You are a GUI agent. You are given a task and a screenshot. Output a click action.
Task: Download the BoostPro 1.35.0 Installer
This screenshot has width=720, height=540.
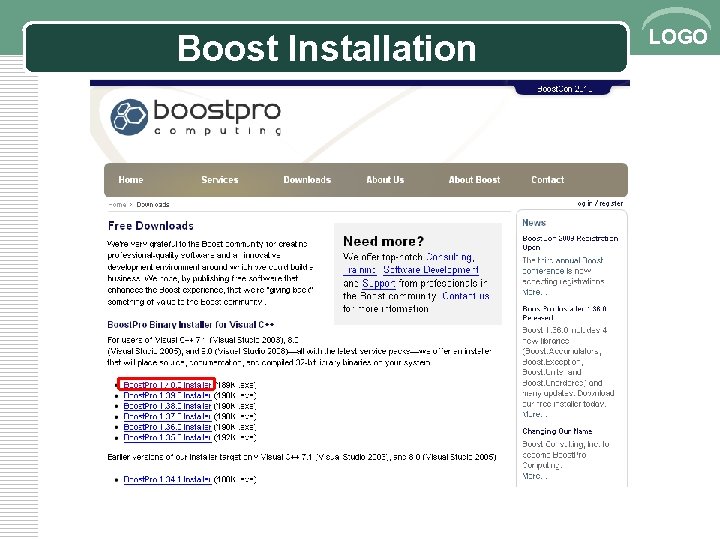click(167, 438)
